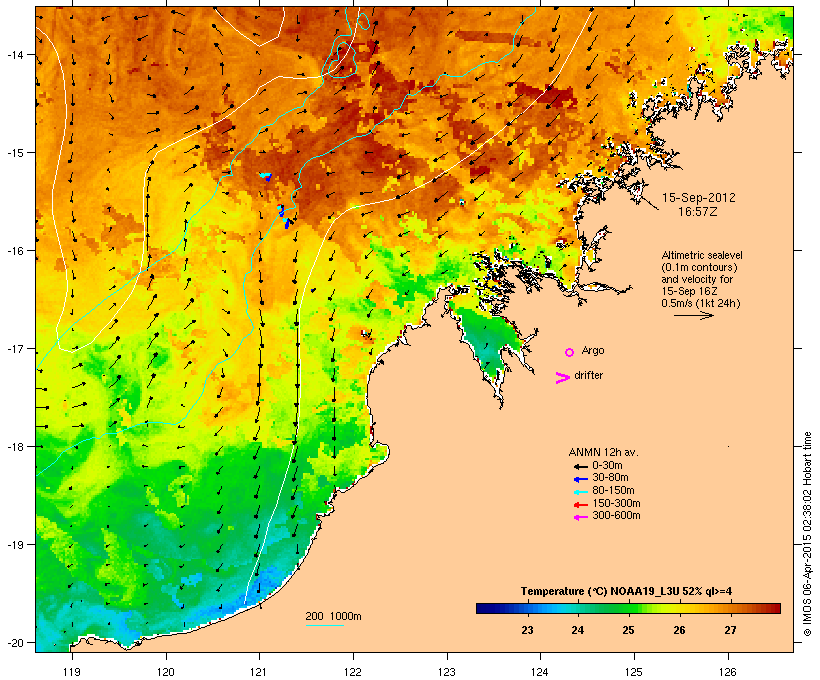Click the magenta 300-600m legend arrow

click(x=580, y=517)
